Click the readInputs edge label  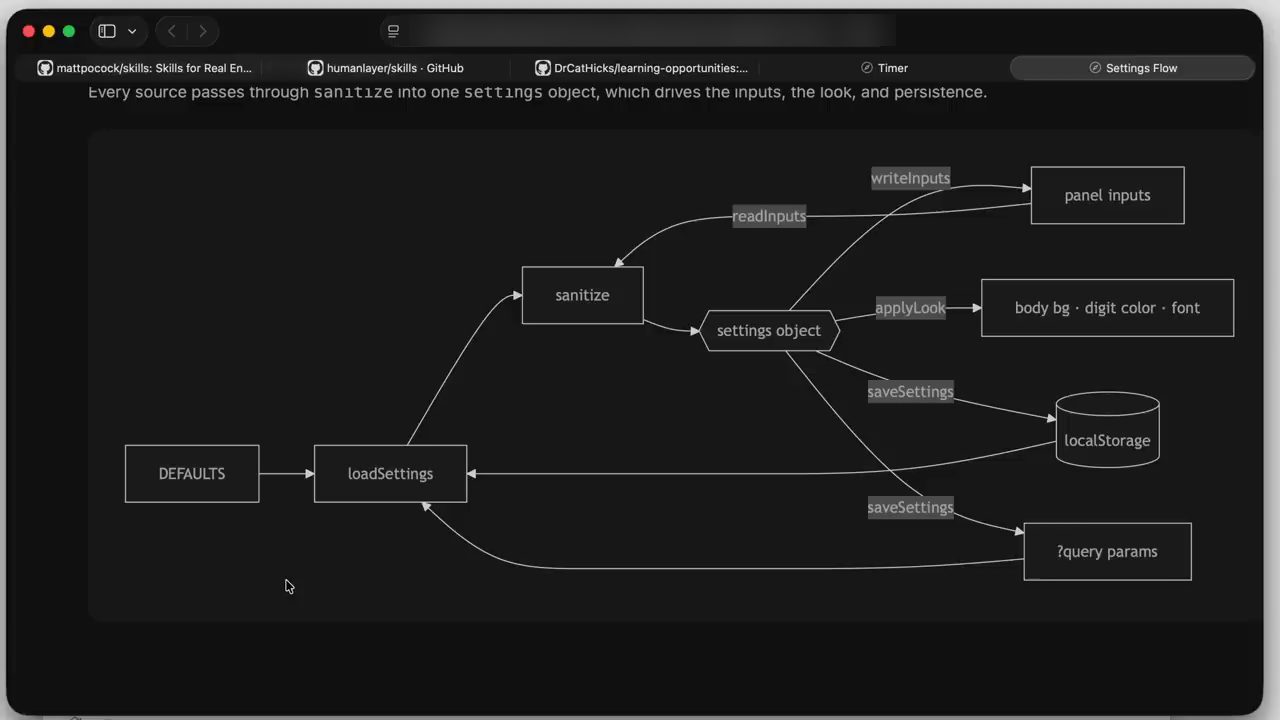(769, 216)
